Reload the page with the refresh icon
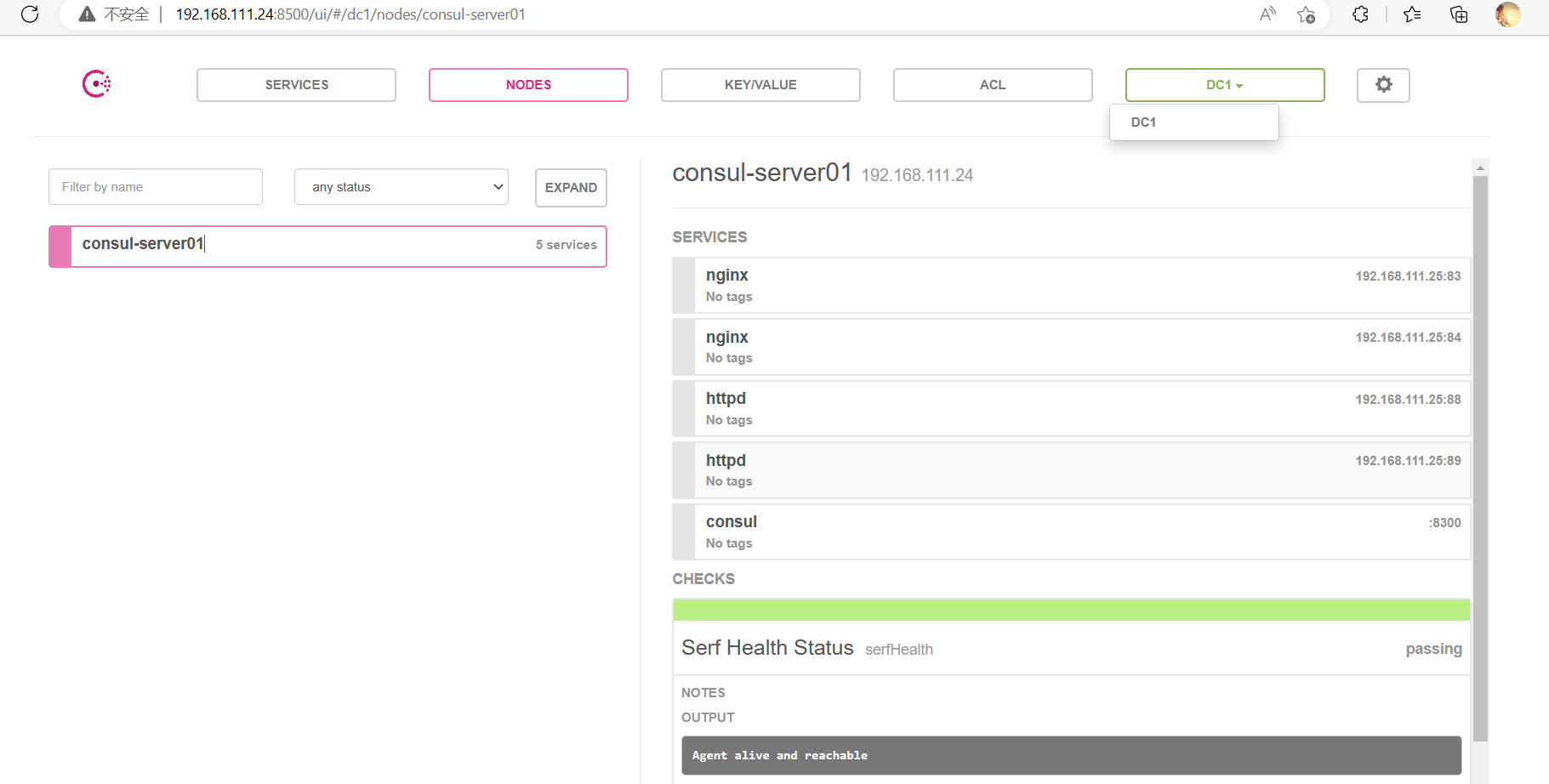Image resolution: width=1549 pixels, height=784 pixels. pos(30,14)
